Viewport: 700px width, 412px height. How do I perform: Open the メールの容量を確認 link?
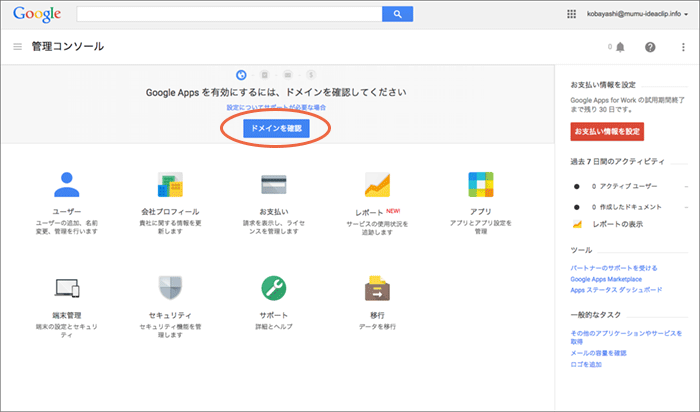coord(598,353)
